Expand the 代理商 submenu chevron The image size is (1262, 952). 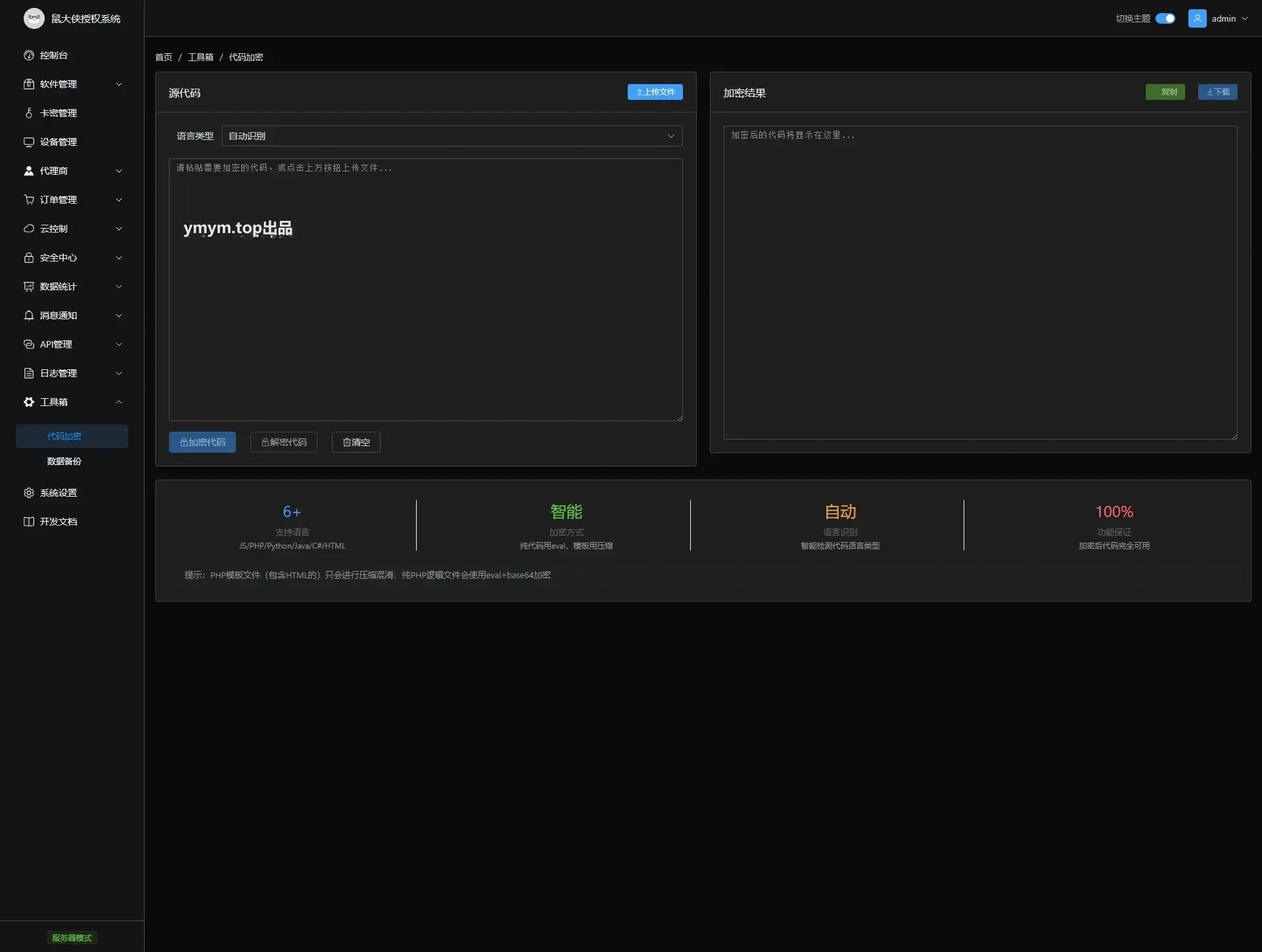(119, 171)
